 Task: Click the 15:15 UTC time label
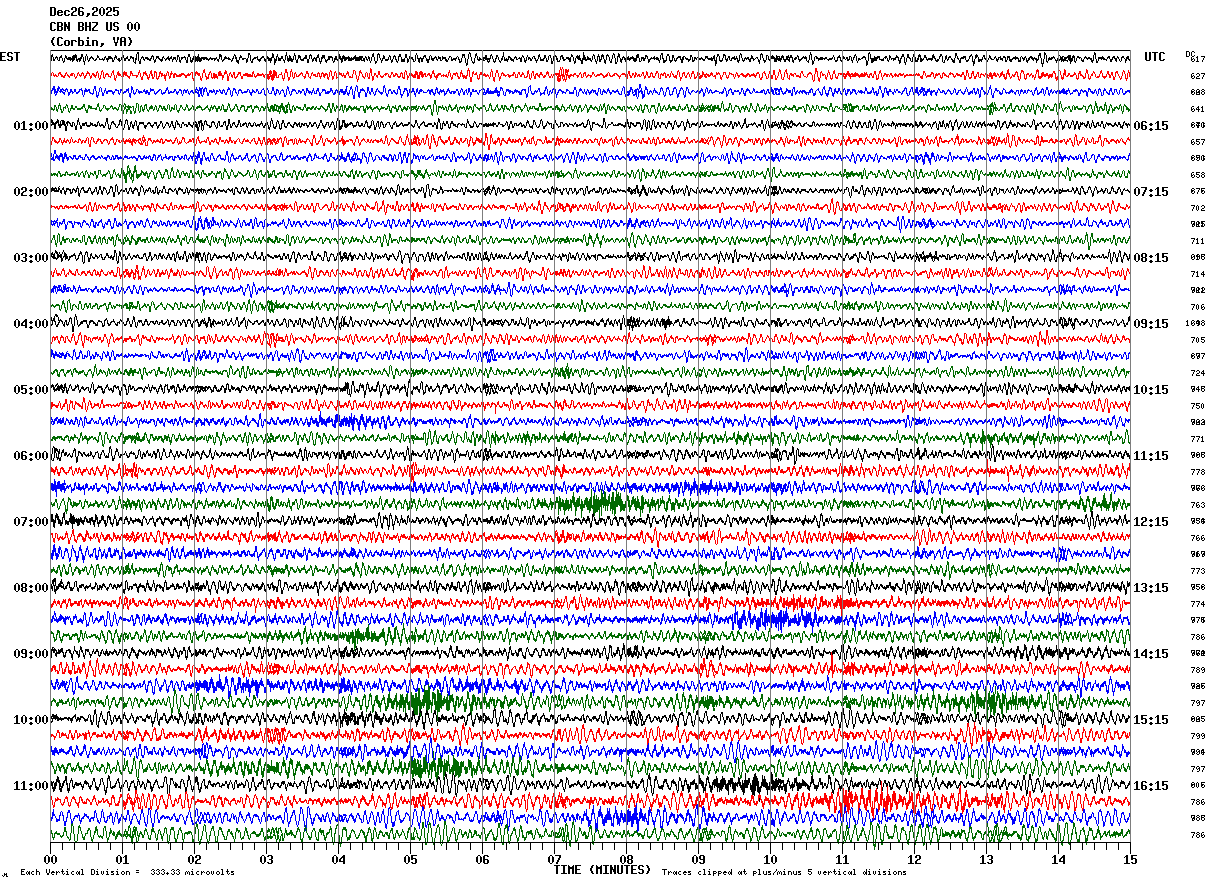(1152, 720)
